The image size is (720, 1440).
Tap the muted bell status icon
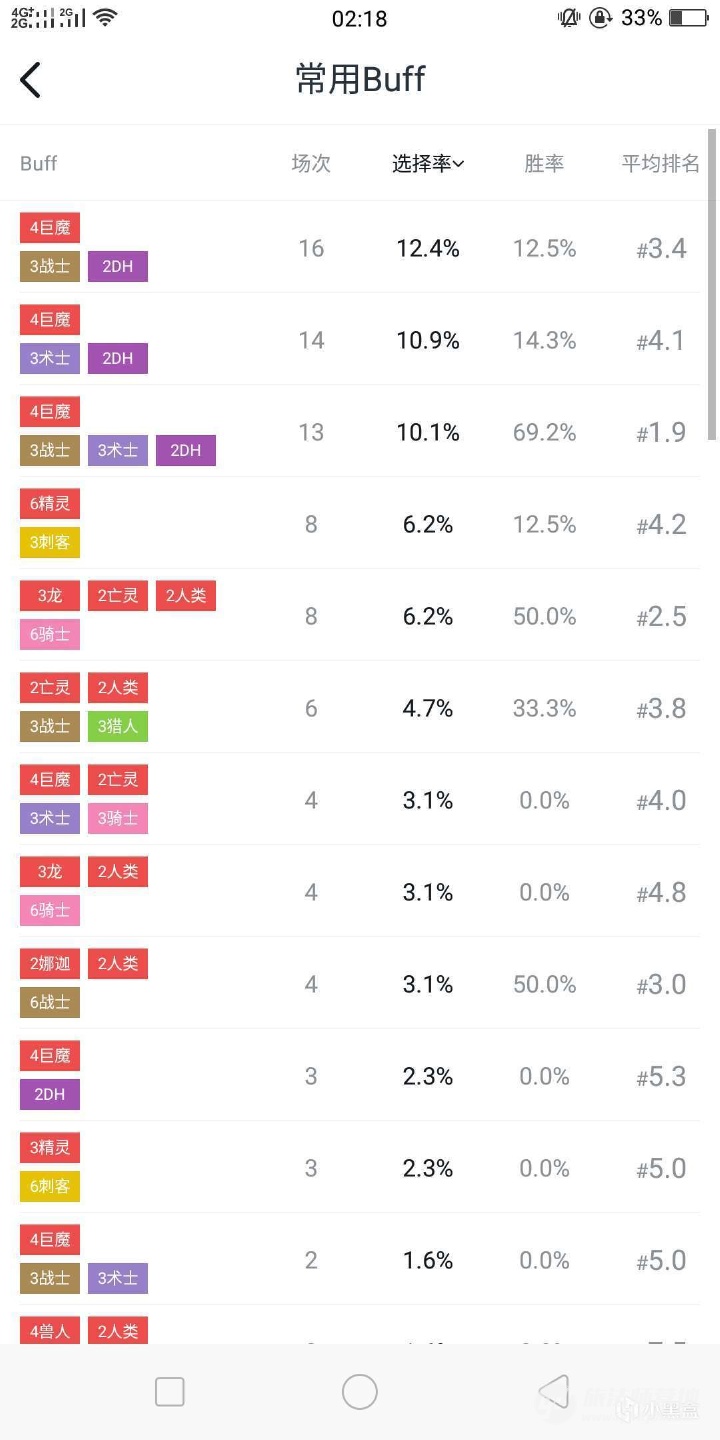pyautogui.click(x=569, y=18)
